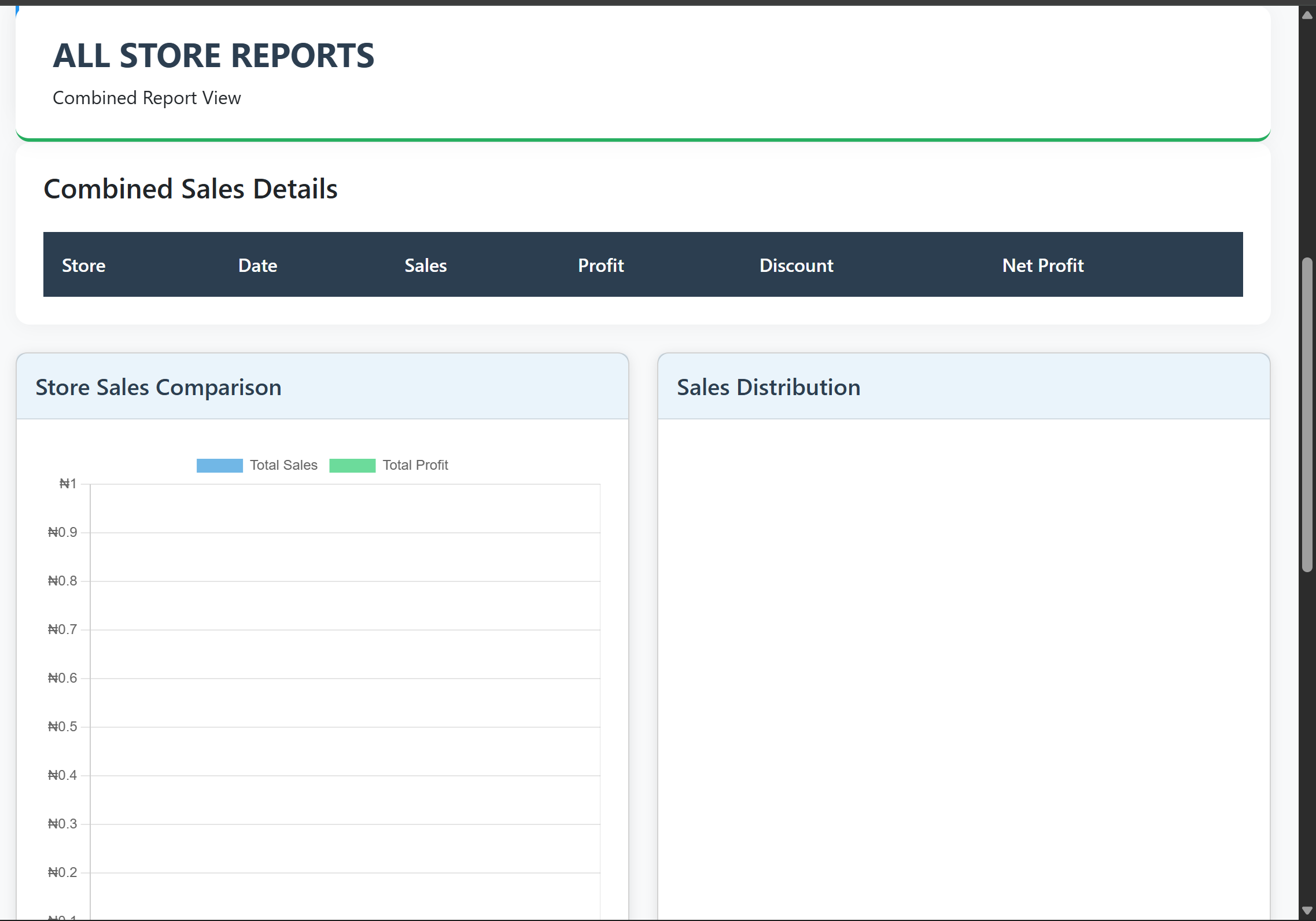Click scrollbar down arrow
The image size is (1316, 921).
click(x=1307, y=911)
